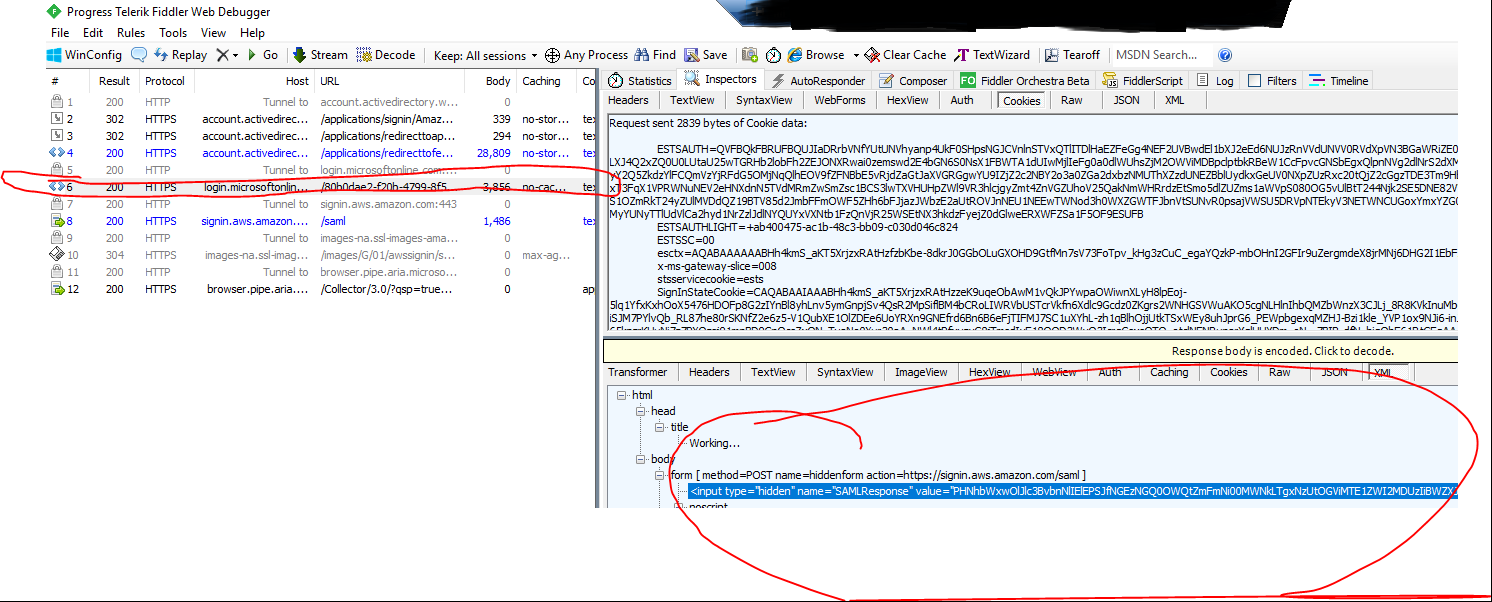This screenshot has width=1492, height=602.
Task: Enable the Filters checkbox tab
Action: [x=1272, y=81]
